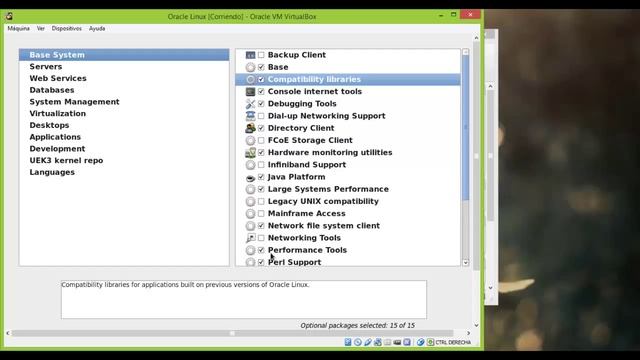This screenshot has width=640, height=360.
Task: Select the Desktops category
Action: [124, 125]
